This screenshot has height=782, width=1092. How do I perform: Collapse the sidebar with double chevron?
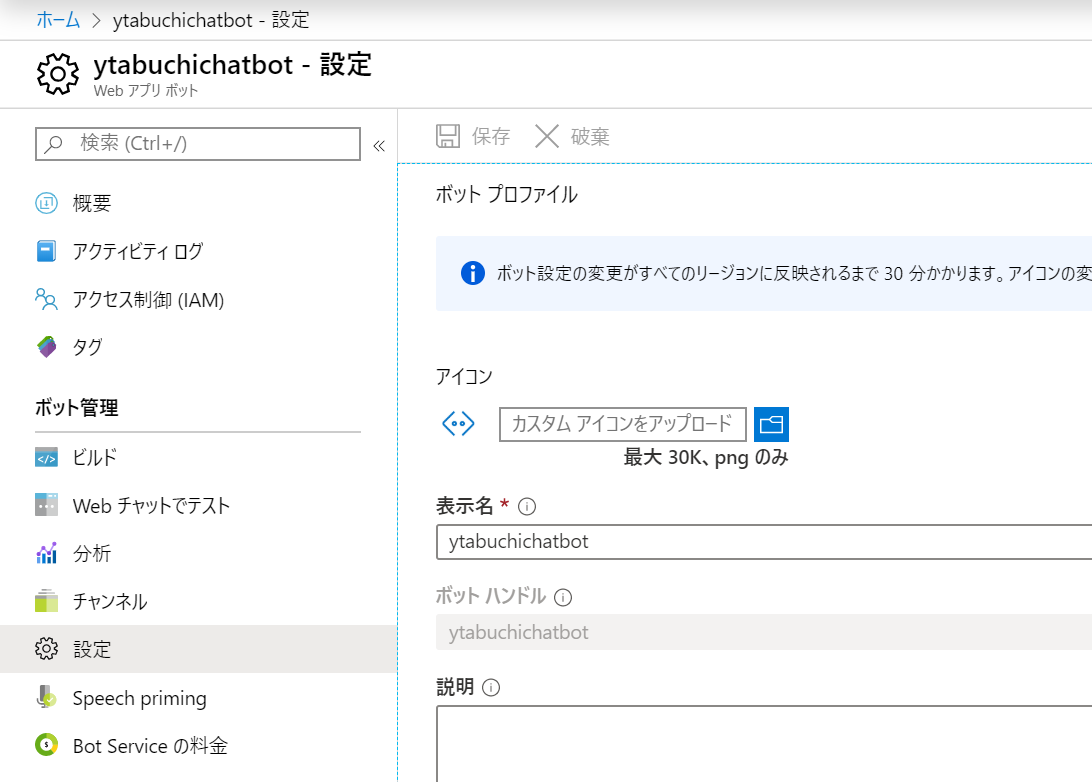tap(379, 146)
